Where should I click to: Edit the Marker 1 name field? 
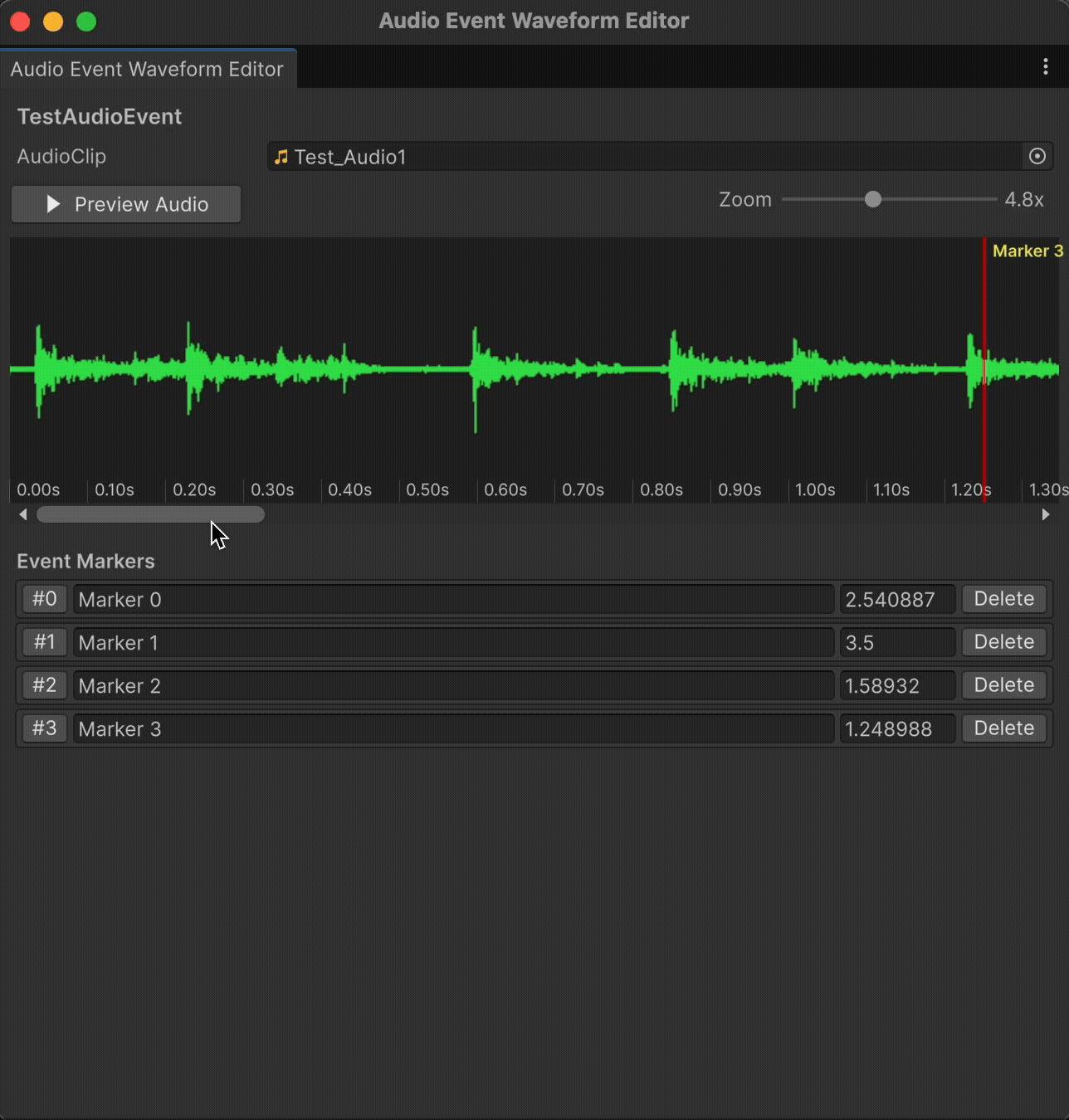453,642
